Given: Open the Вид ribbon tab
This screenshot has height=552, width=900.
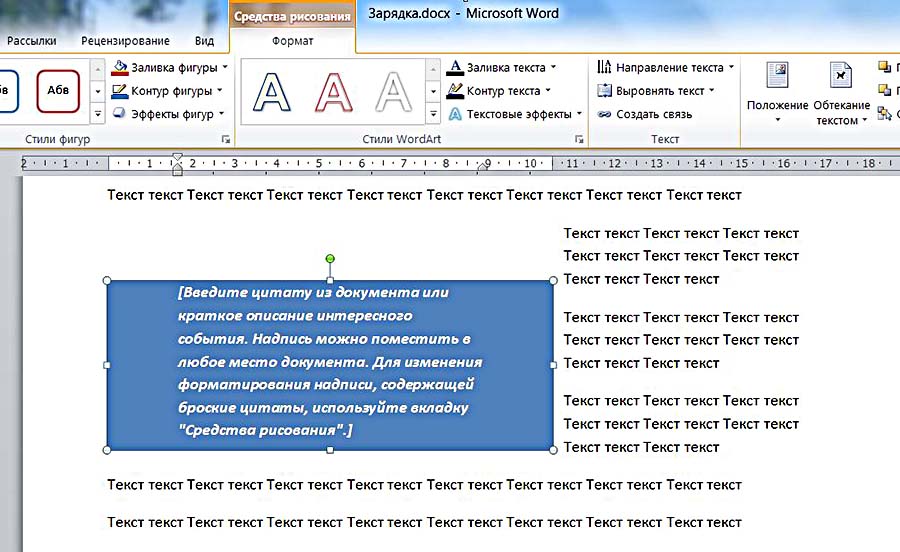Looking at the screenshot, I should coord(204,41).
